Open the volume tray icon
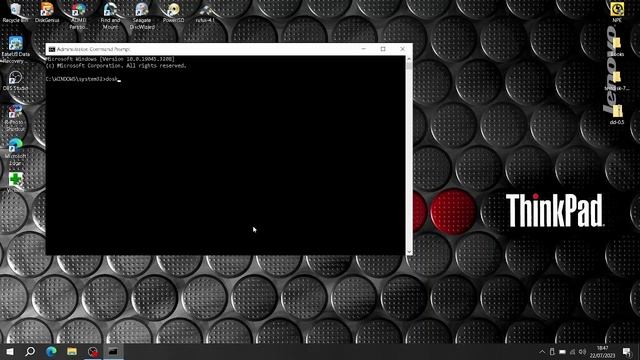The width and height of the screenshot is (640, 360). click(582, 352)
